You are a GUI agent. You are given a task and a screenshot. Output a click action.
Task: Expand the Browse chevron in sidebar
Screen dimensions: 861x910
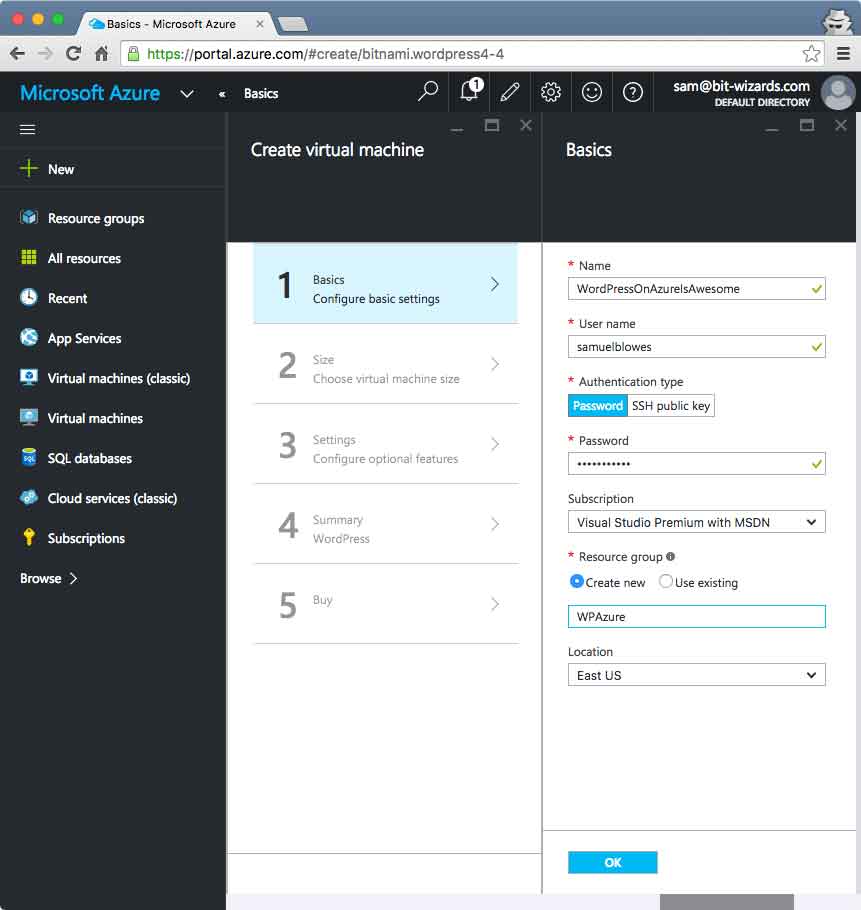coord(74,578)
